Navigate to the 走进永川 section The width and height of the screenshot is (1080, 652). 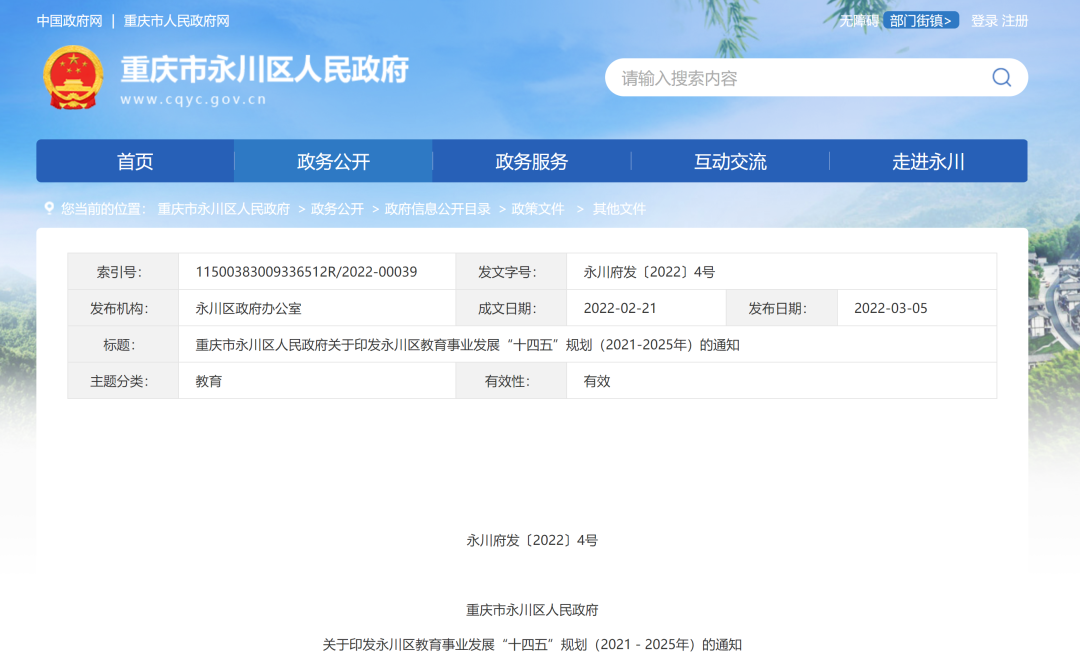coord(926,160)
